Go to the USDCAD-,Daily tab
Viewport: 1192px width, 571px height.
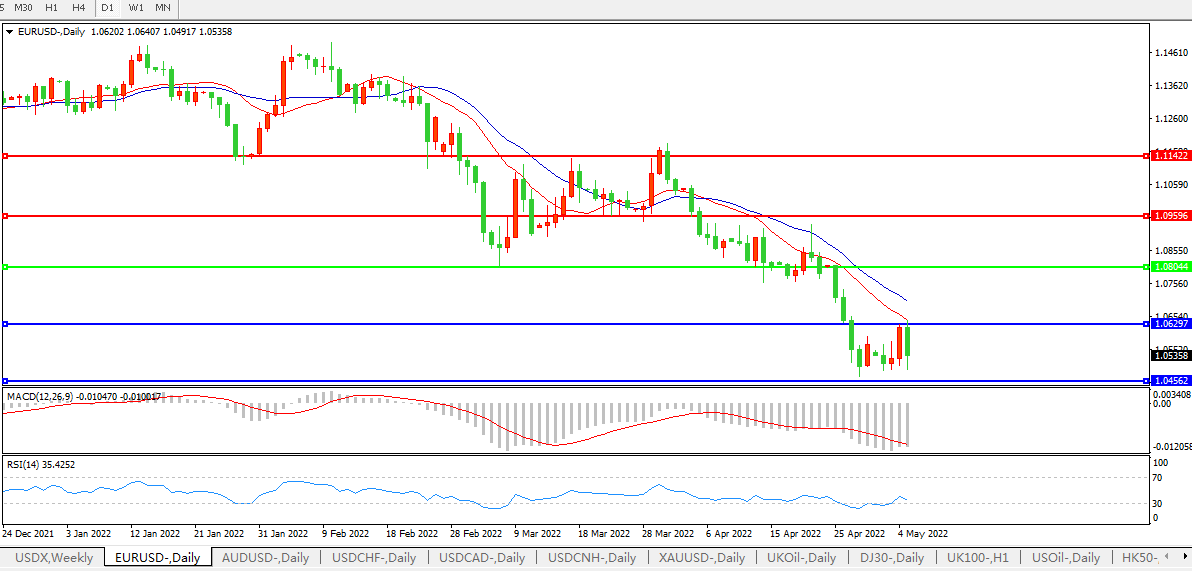click(x=483, y=557)
